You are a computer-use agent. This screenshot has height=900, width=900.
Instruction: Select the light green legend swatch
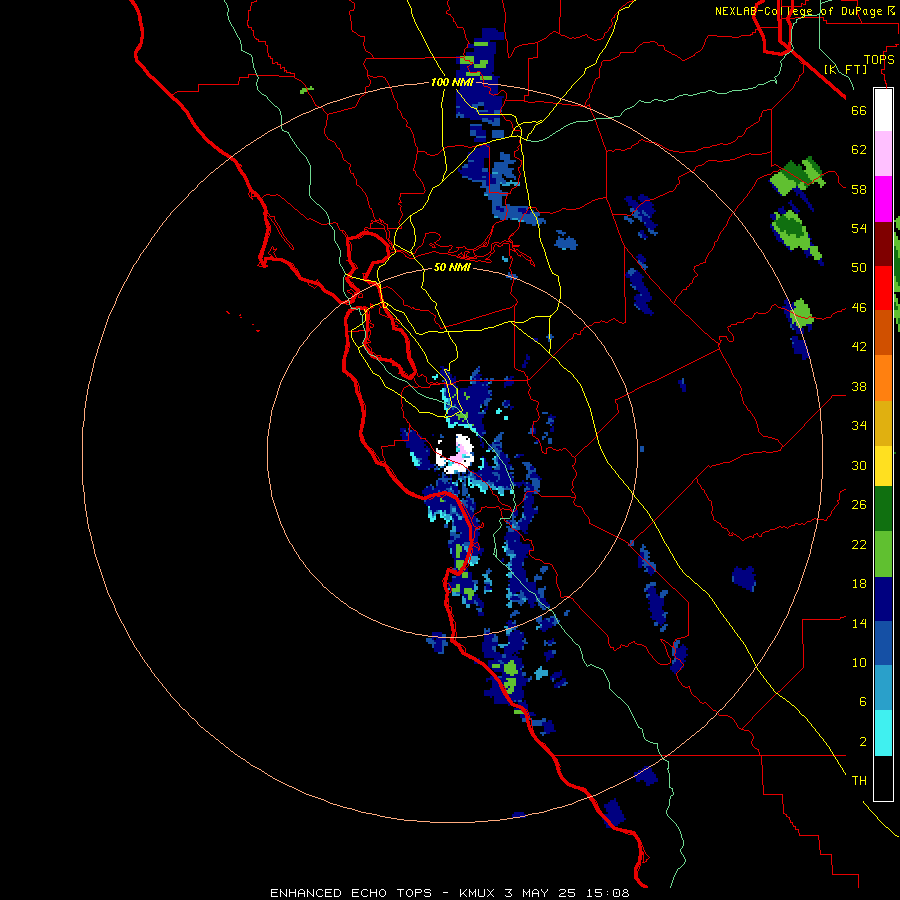[x=883, y=554]
